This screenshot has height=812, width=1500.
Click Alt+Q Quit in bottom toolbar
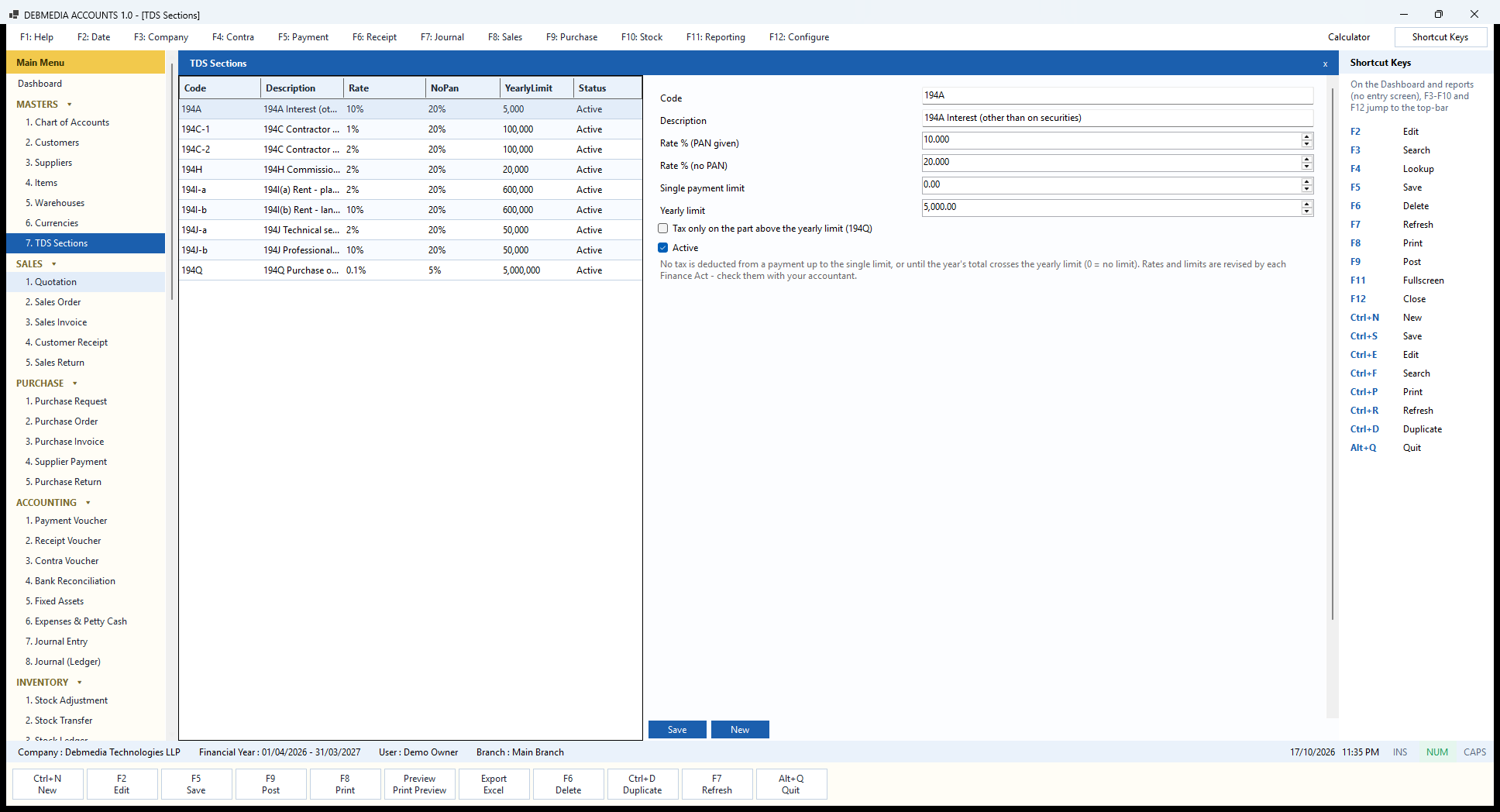point(791,784)
